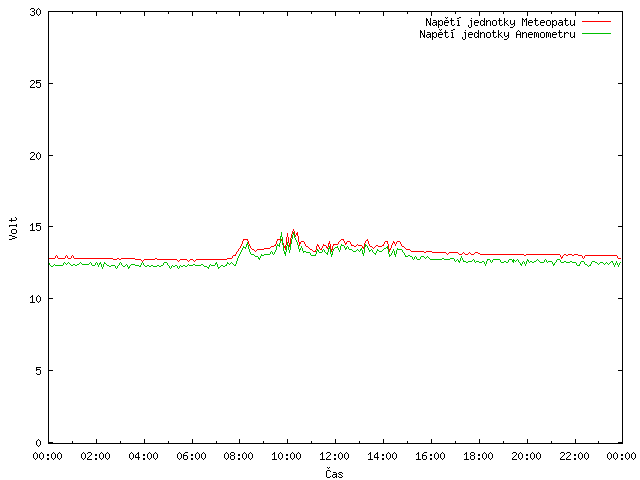Click the y-axis value 0
The image size is (640, 480).
click(38, 443)
